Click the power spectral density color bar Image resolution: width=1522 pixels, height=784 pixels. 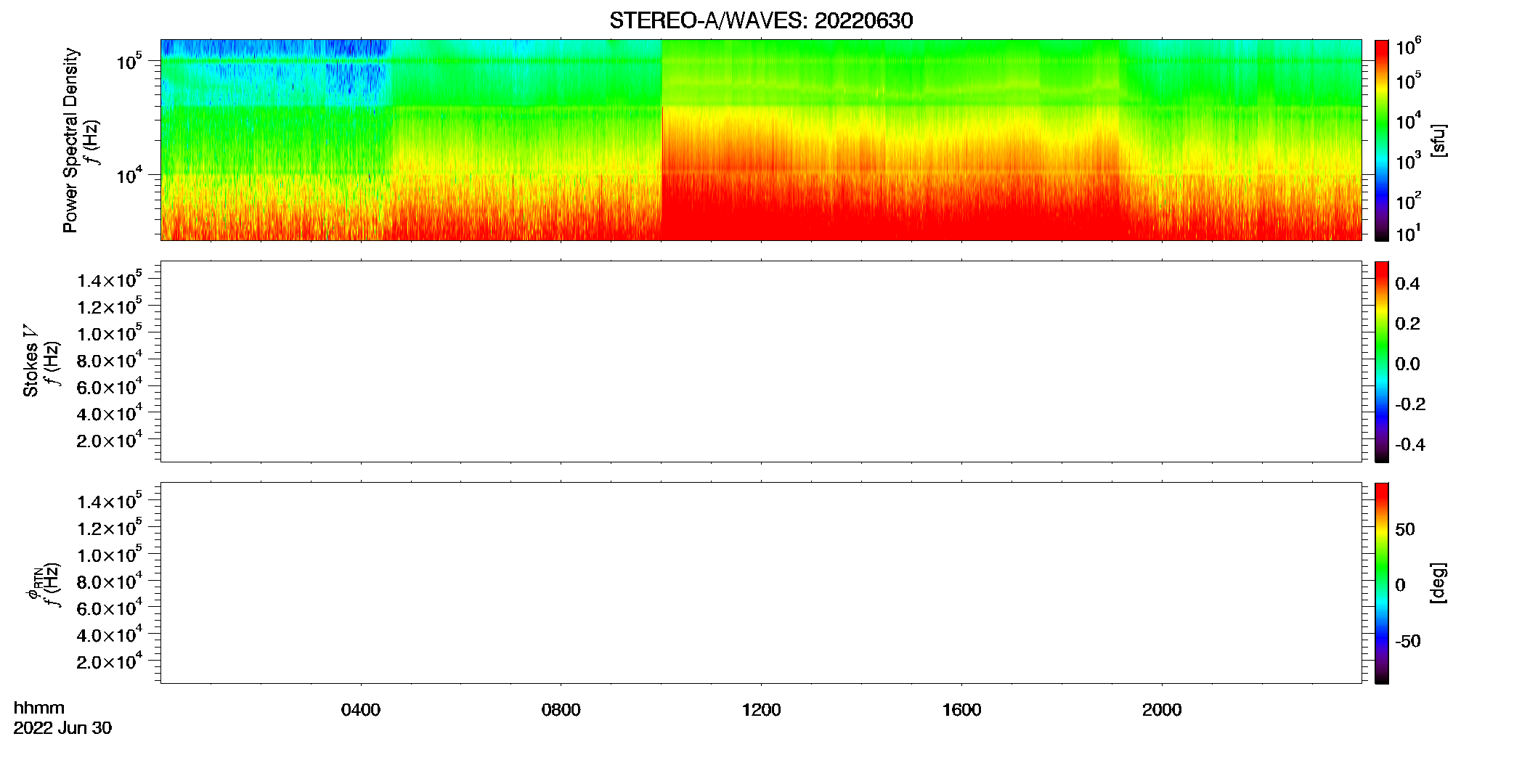coord(1382,140)
